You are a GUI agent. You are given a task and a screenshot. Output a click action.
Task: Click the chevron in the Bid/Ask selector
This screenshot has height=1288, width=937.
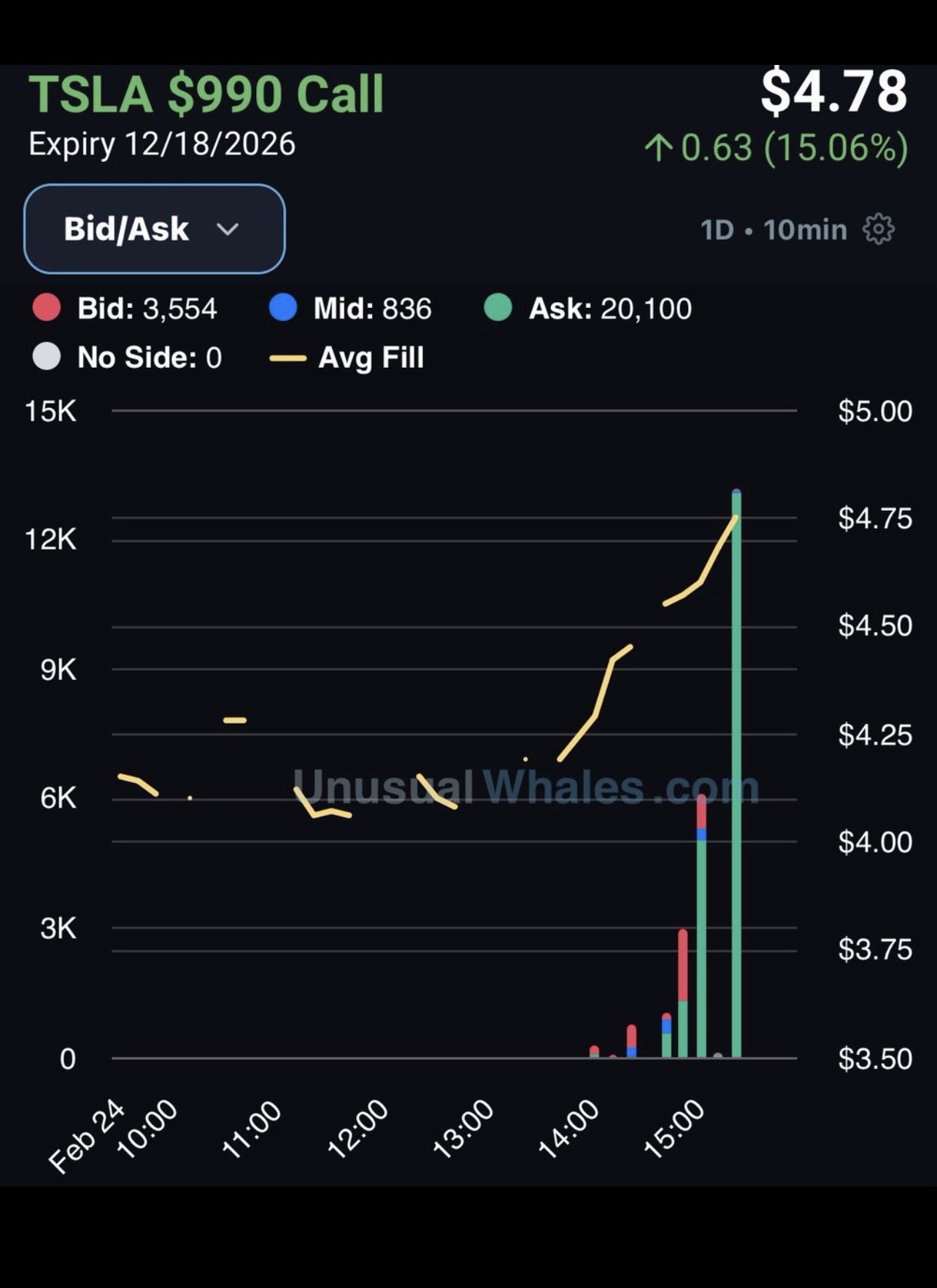(x=228, y=230)
